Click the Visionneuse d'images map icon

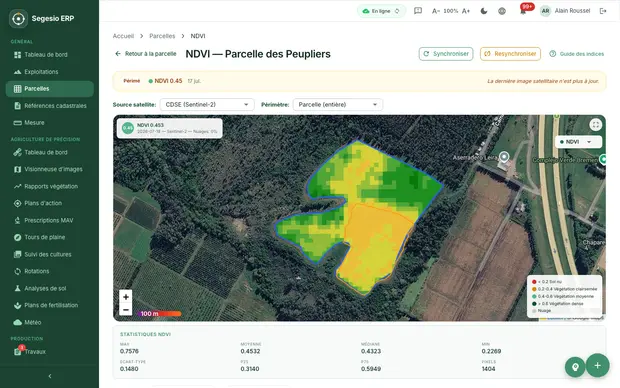17,169
